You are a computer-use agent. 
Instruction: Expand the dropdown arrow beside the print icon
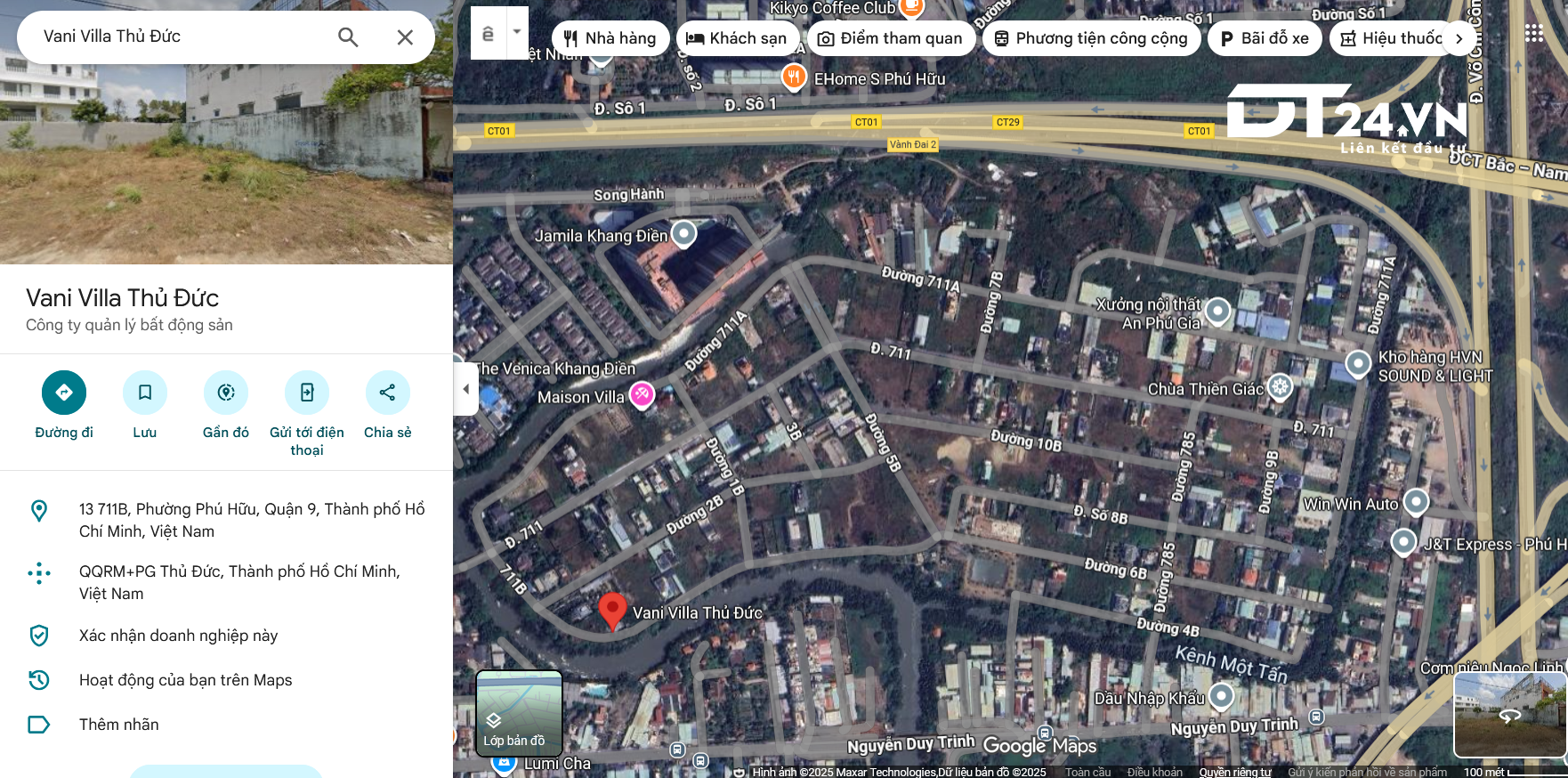517,33
